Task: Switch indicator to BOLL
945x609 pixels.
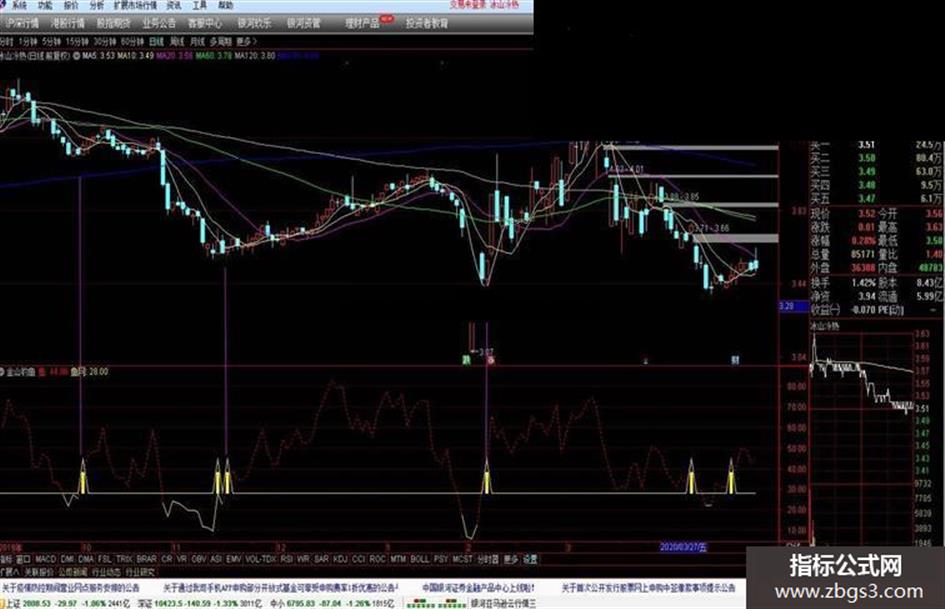Action: [420, 560]
